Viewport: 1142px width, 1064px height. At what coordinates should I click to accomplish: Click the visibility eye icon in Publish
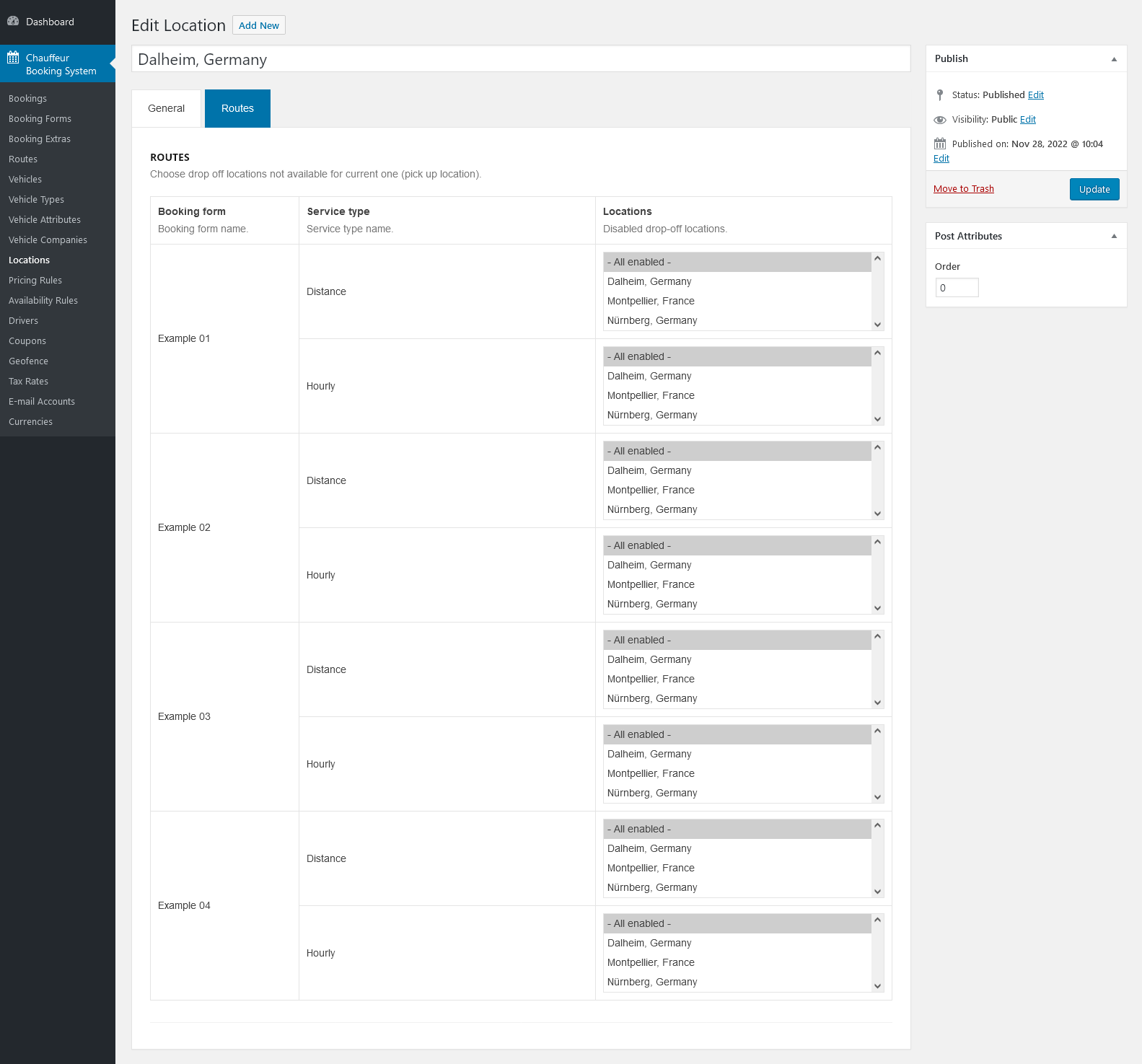(939, 120)
